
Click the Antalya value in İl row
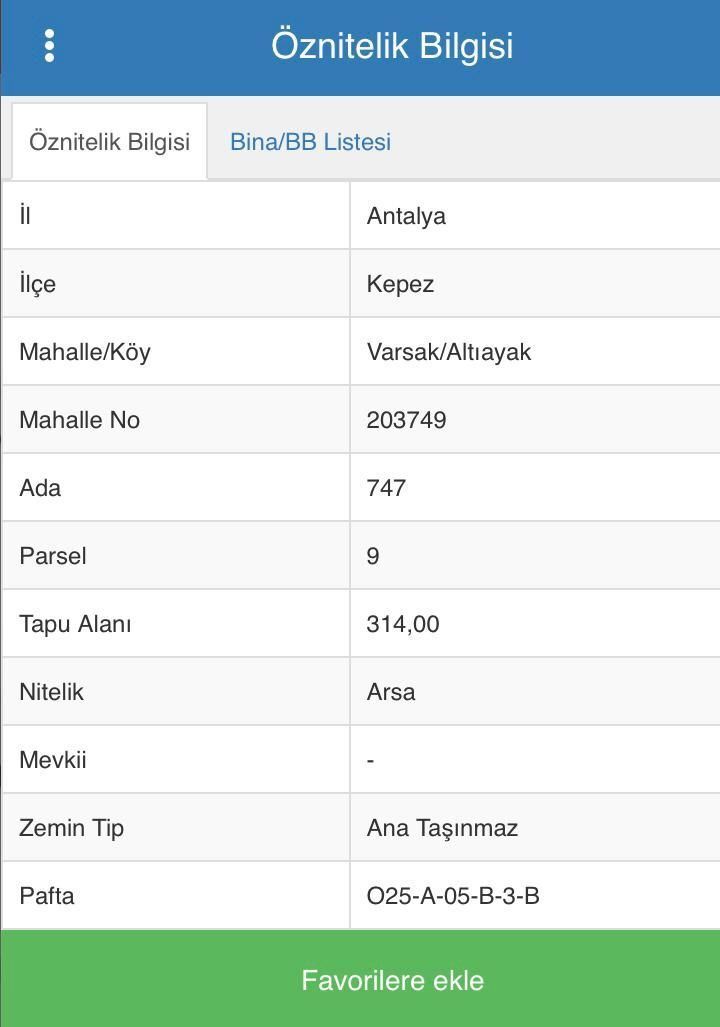[406, 216]
